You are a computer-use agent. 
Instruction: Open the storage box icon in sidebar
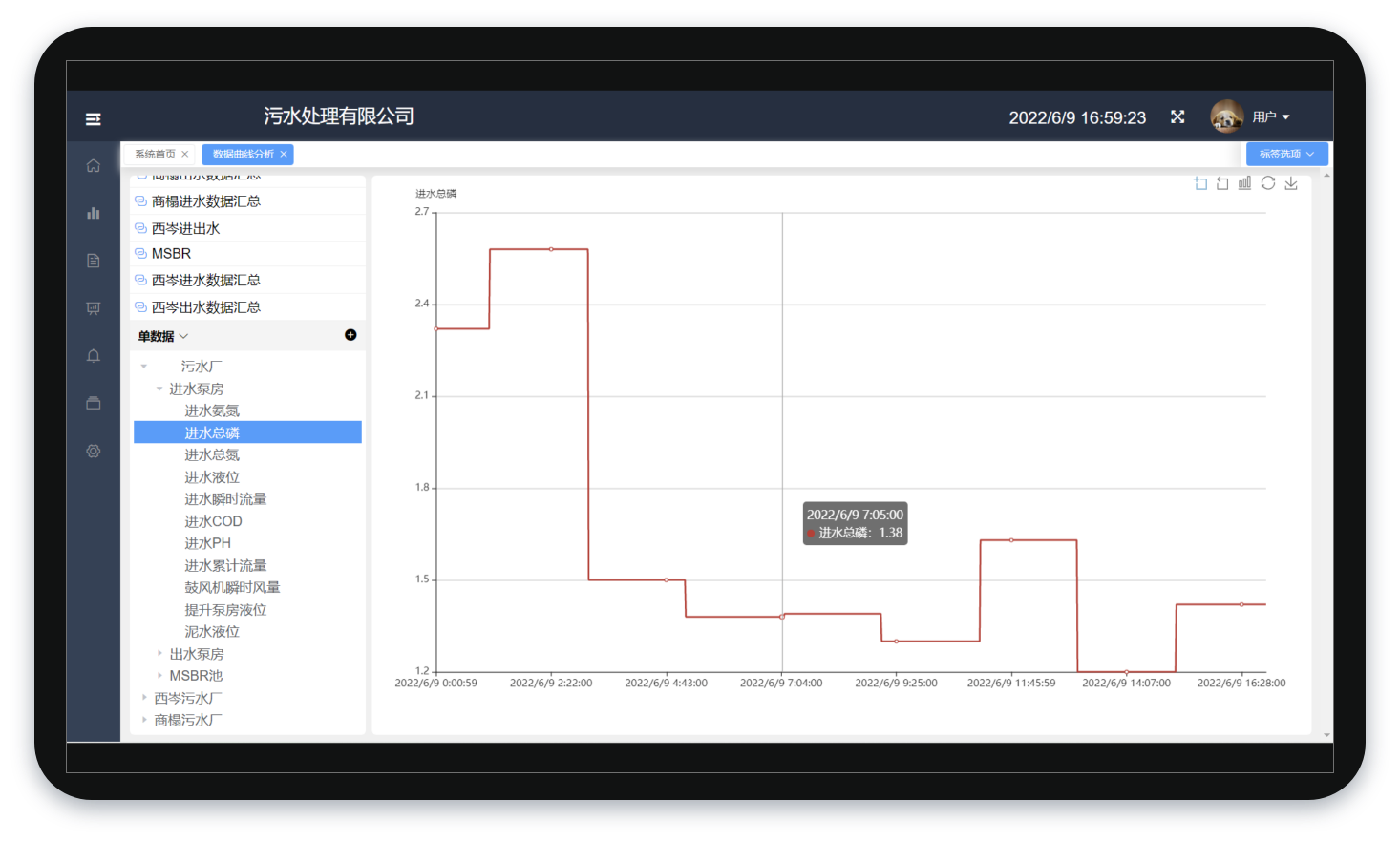coord(93,403)
